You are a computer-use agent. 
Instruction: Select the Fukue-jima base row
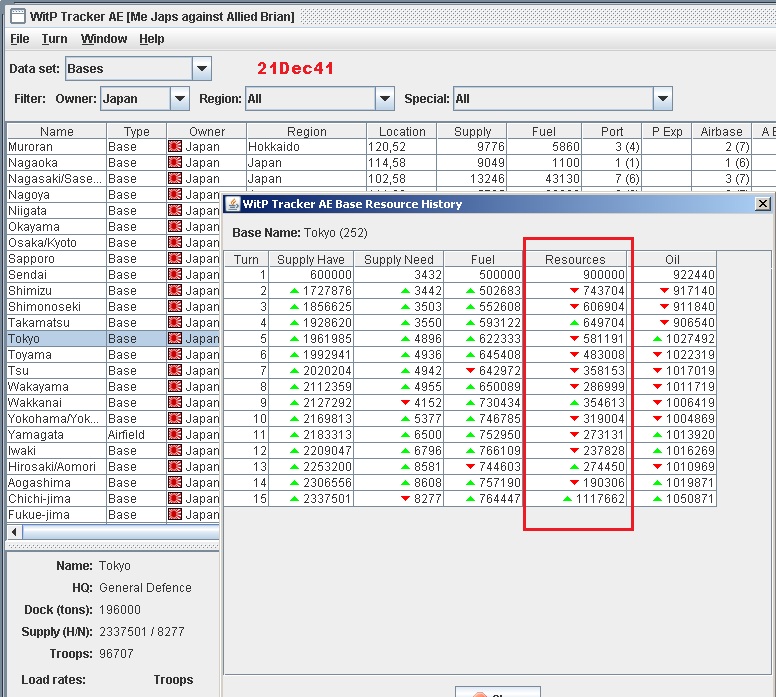pyautogui.click(x=113, y=515)
